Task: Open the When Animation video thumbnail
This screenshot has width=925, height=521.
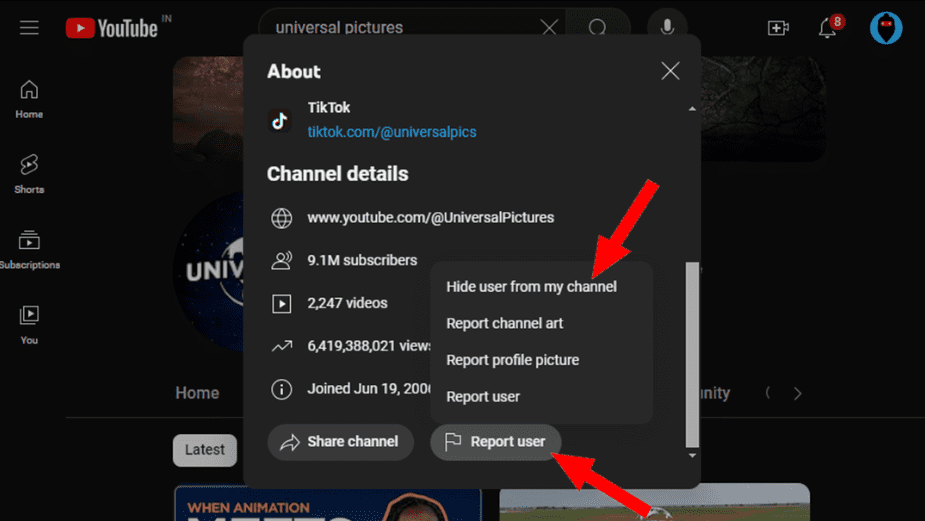Action: [x=328, y=503]
